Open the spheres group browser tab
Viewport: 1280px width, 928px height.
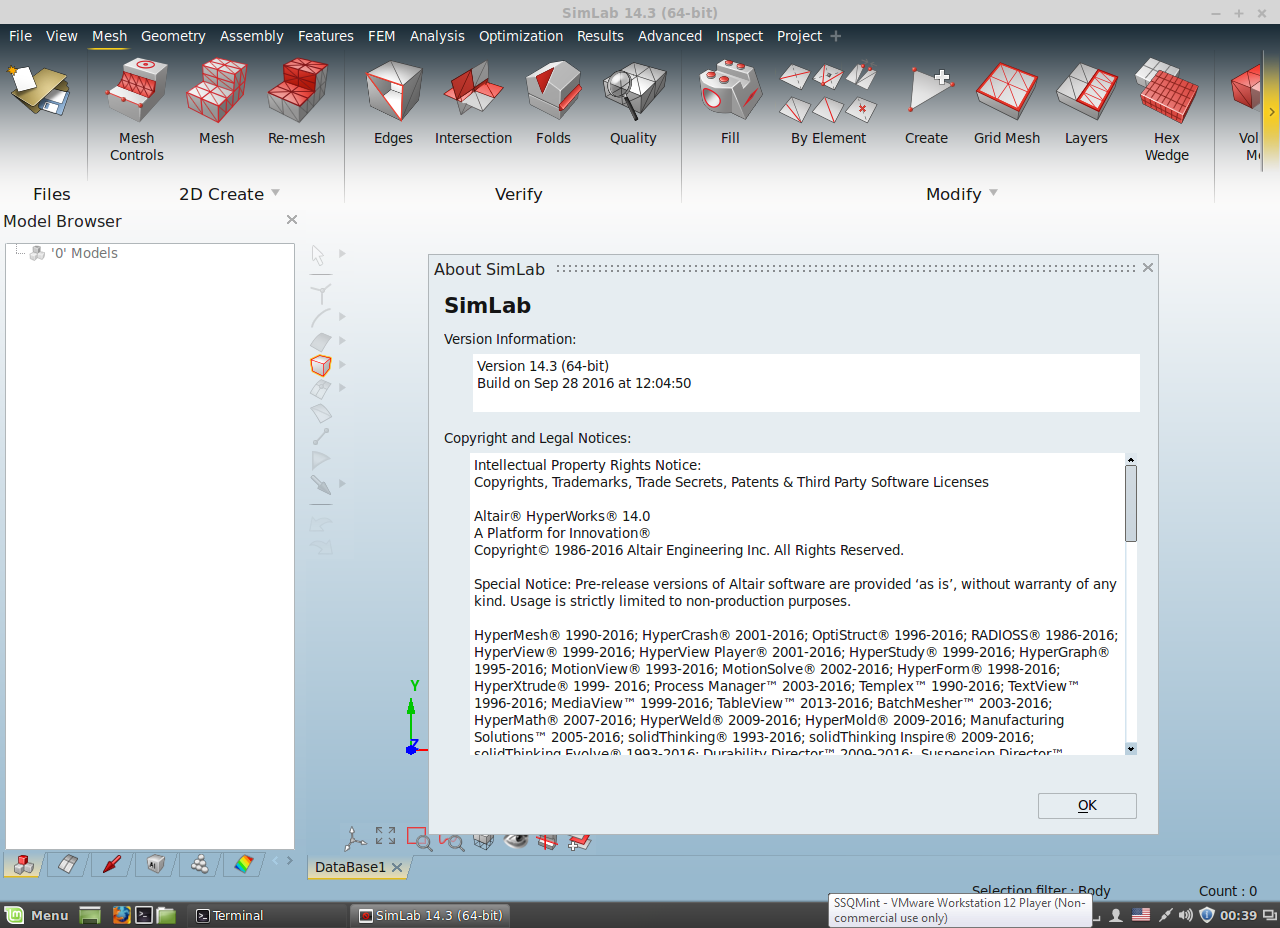[200, 864]
